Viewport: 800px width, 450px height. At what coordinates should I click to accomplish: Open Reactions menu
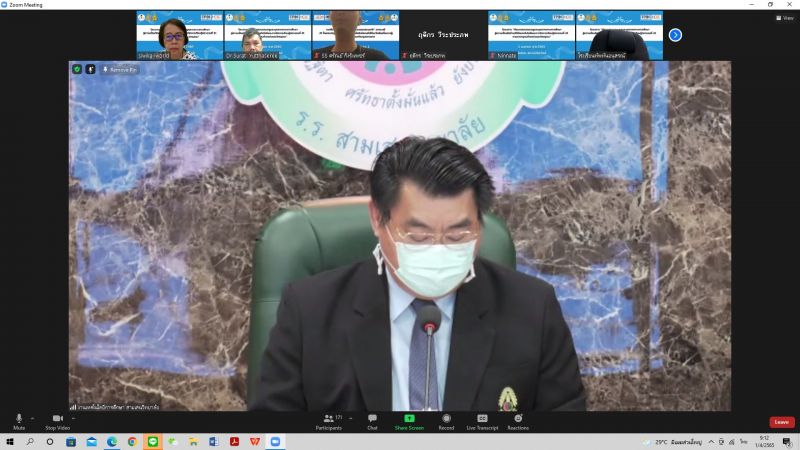518,421
